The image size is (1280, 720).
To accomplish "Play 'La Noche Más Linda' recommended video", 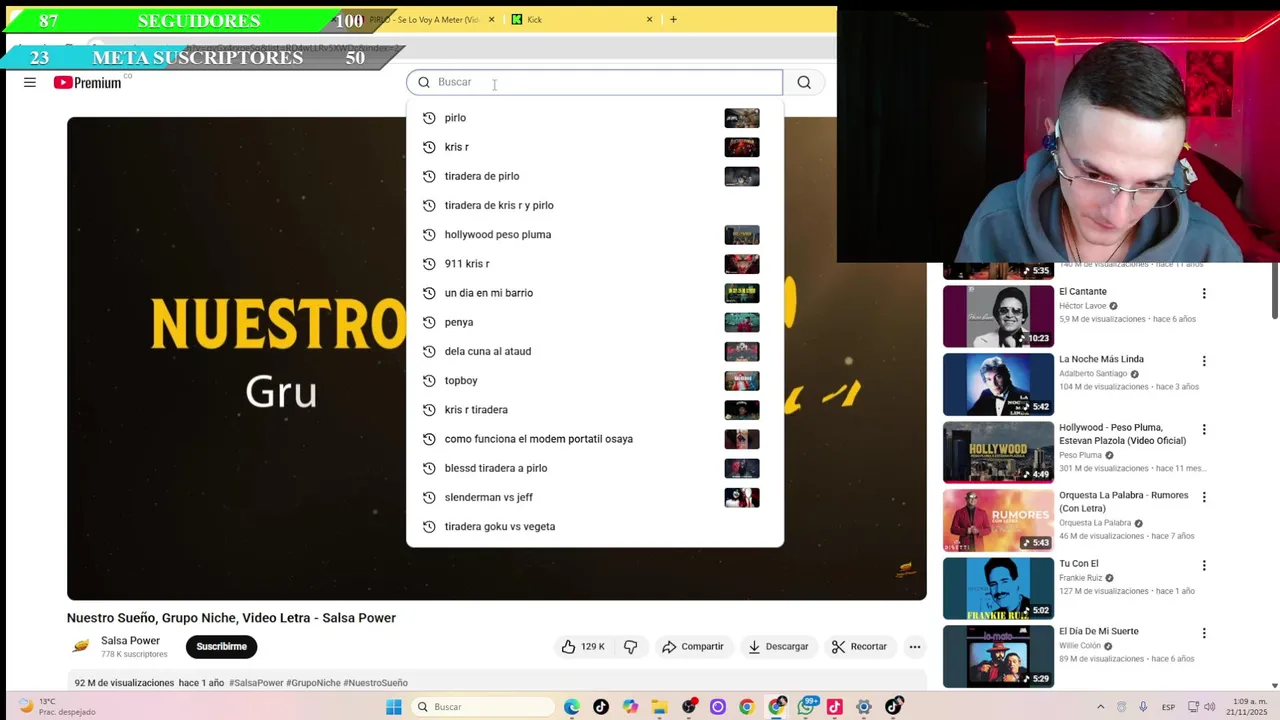I will (998, 384).
